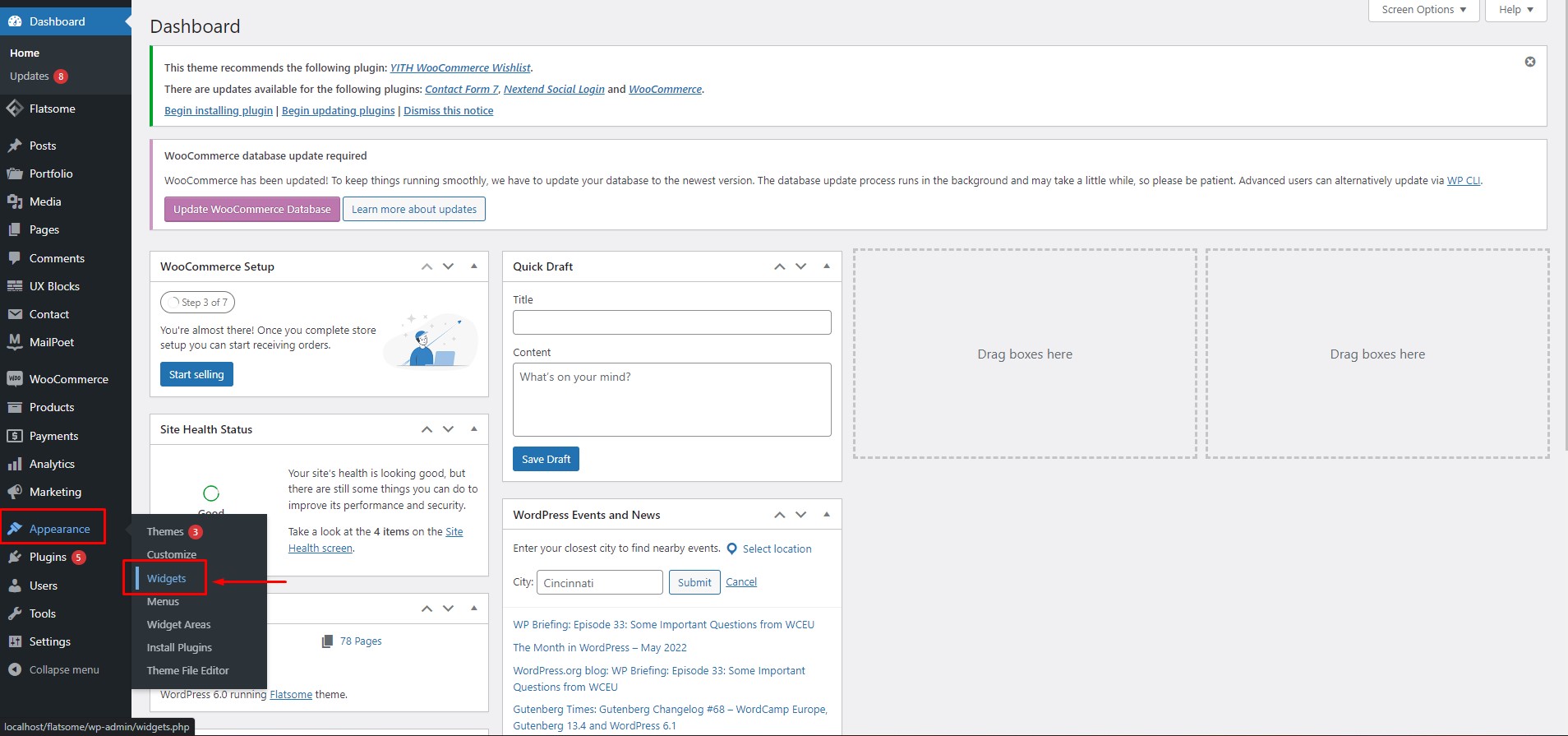This screenshot has width=1568, height=736.
Task: Click the Flatsome theme diamond icon
Action: [x=15, y=109]
